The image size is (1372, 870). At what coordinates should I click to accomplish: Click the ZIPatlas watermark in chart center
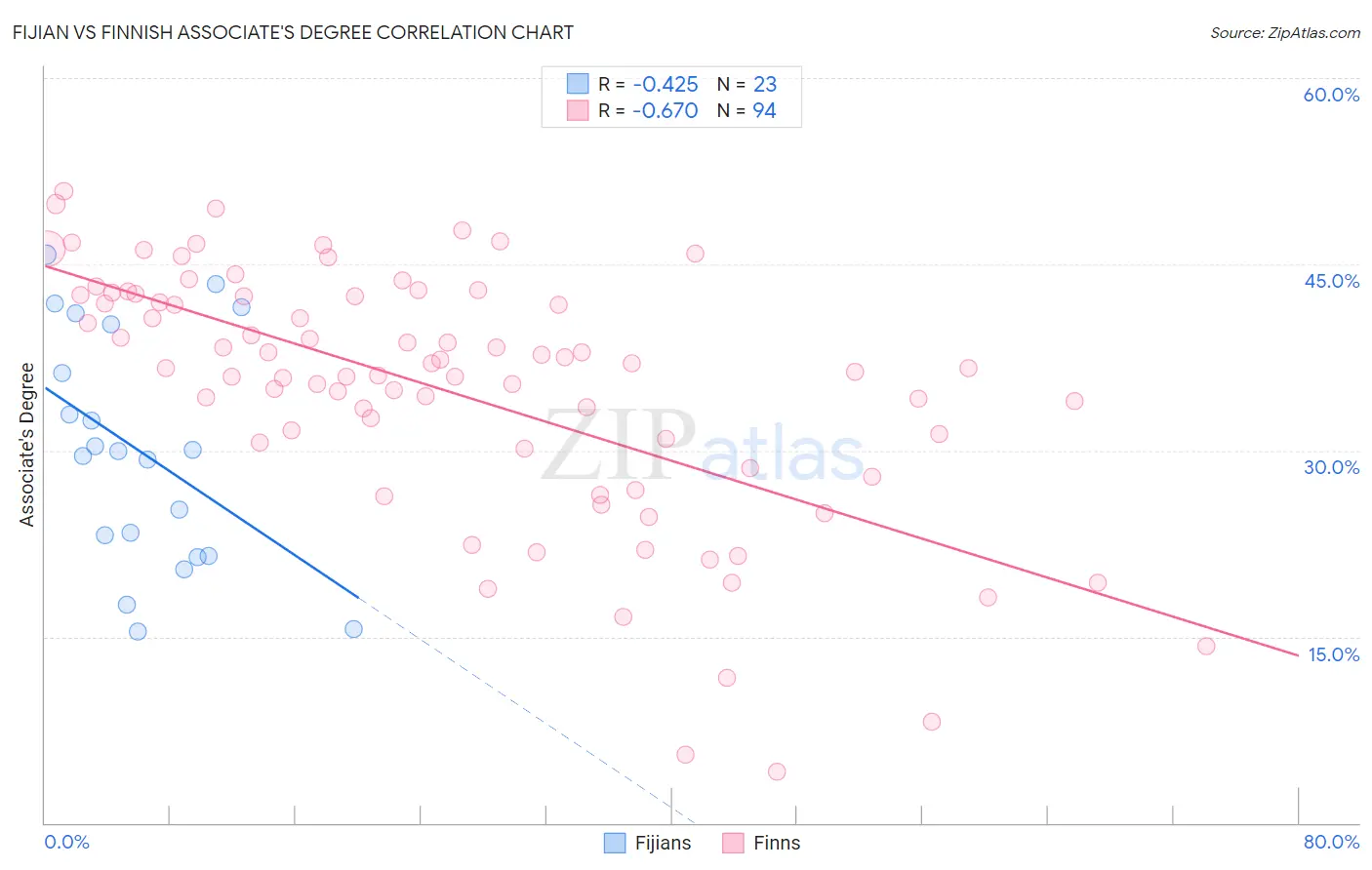click(x=703, y=447)
